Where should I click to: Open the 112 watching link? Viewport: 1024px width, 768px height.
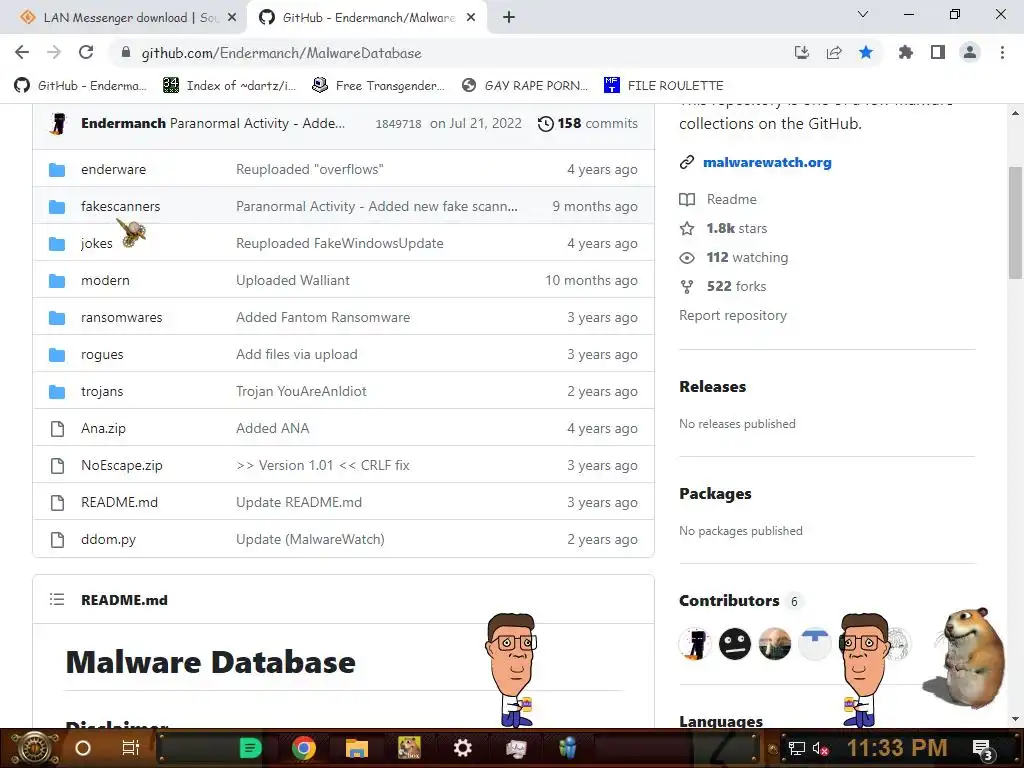click(x=747, y=257)
